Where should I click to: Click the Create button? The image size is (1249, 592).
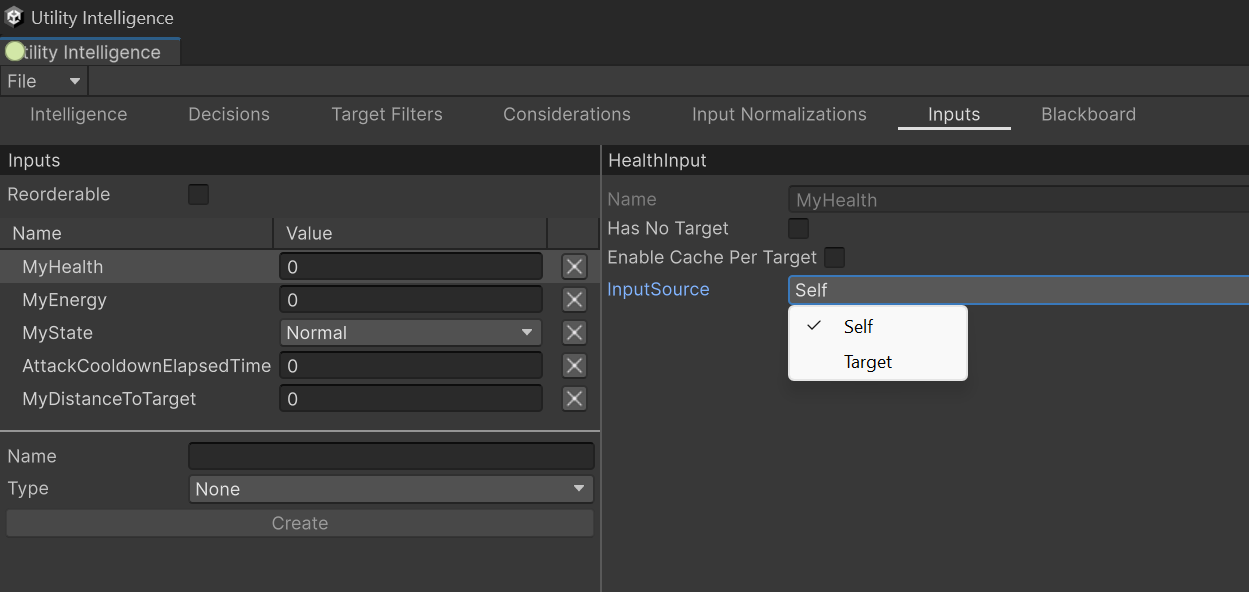pos(300,523)
